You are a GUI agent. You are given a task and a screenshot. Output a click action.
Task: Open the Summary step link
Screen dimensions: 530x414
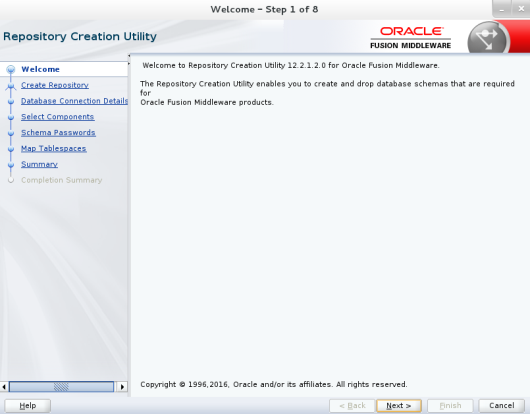[x=39, y=165]
